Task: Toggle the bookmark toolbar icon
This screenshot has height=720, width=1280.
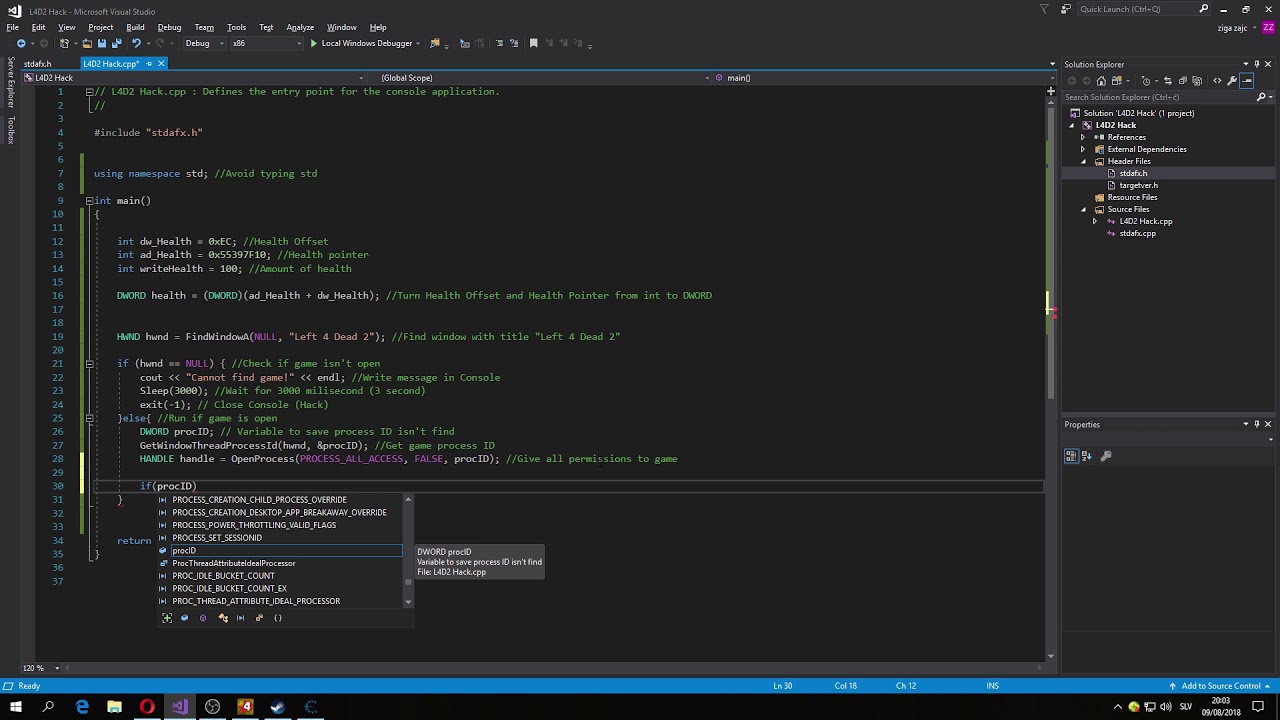Action: (534, 44)
